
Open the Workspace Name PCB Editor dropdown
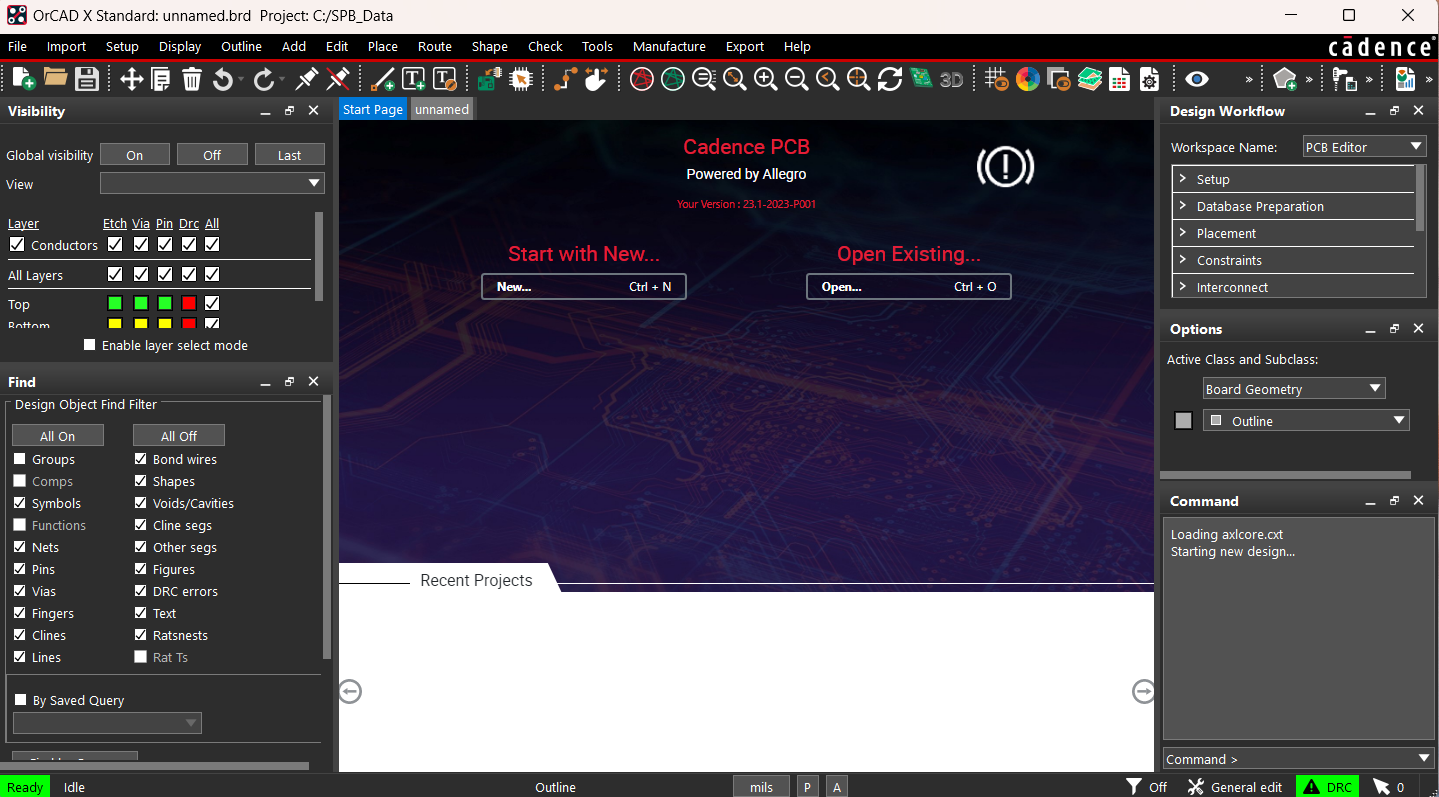tap(1364, 147)
